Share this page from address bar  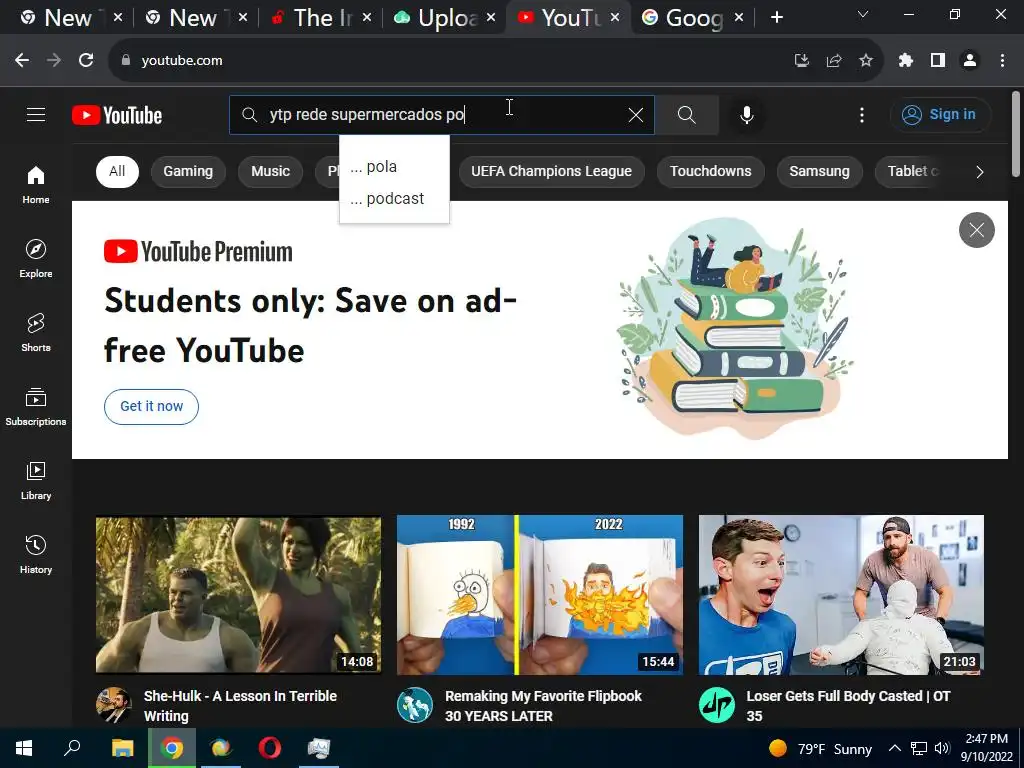click(834, 60)
